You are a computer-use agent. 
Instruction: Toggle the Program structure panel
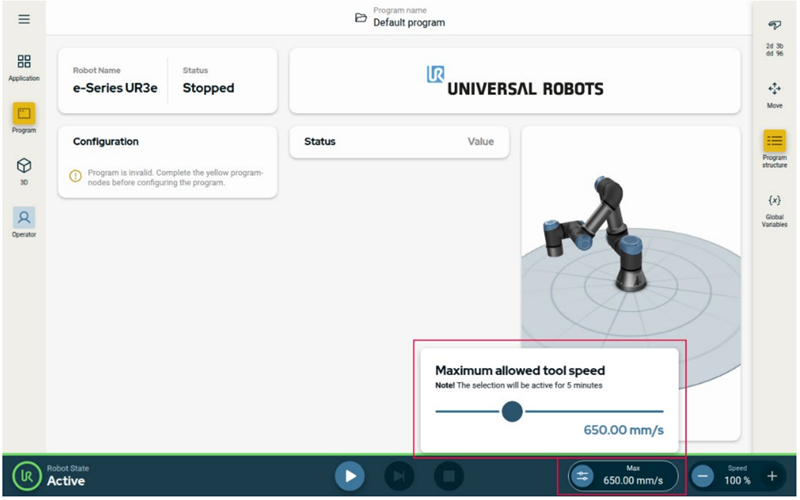pyautogui.click(x=774, y=148)
